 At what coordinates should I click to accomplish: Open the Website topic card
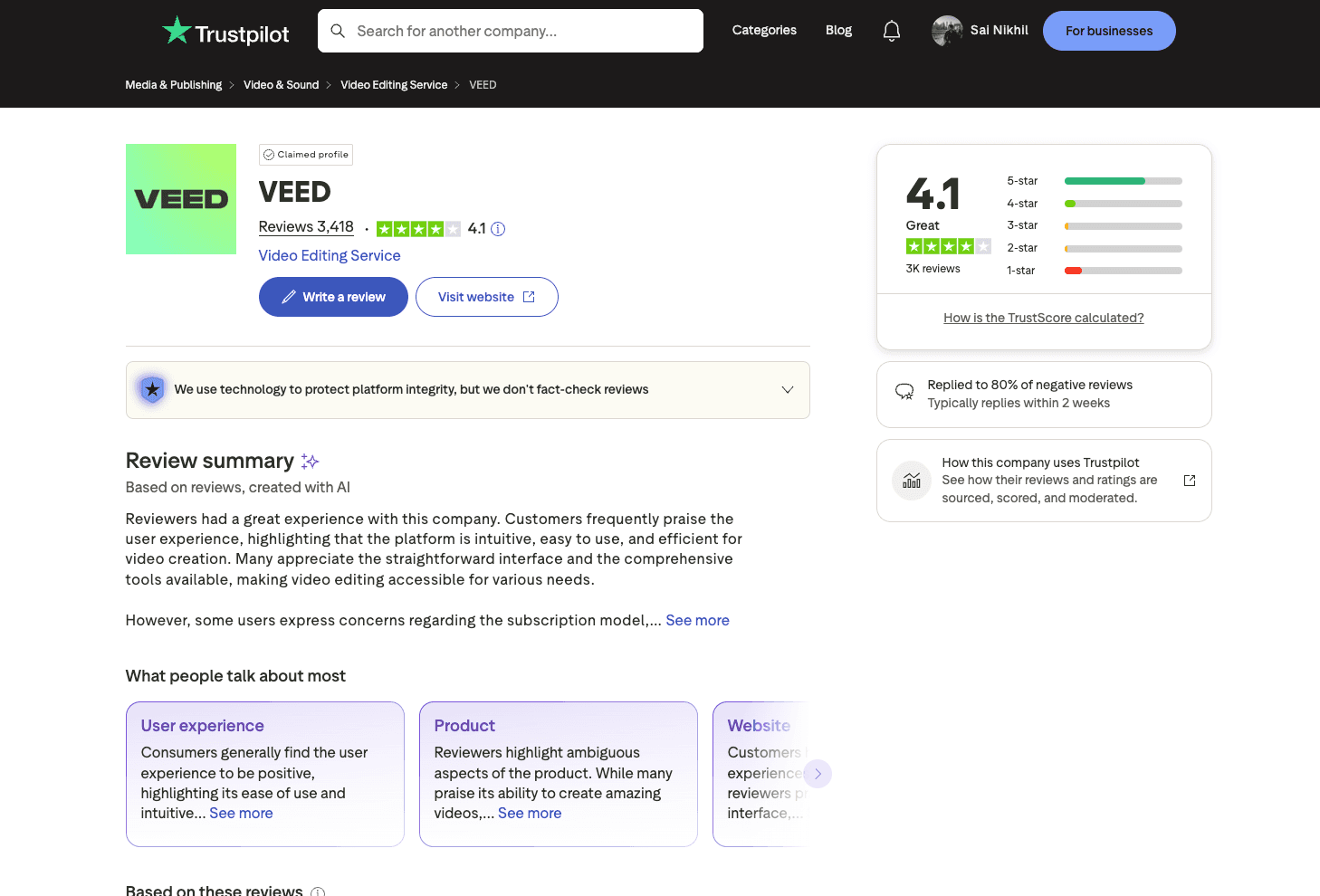click(x=760, y=775)
